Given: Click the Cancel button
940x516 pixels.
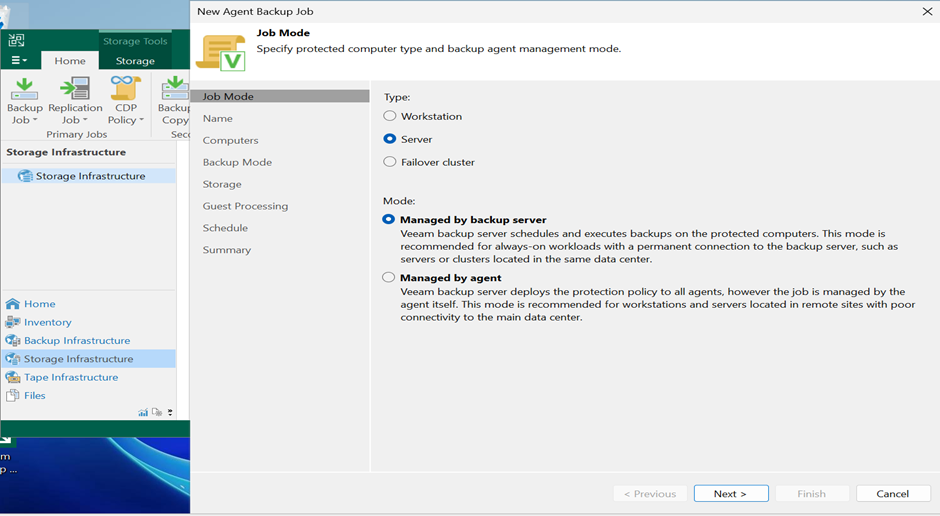Looking at the screenshot, I should (893, 493).
